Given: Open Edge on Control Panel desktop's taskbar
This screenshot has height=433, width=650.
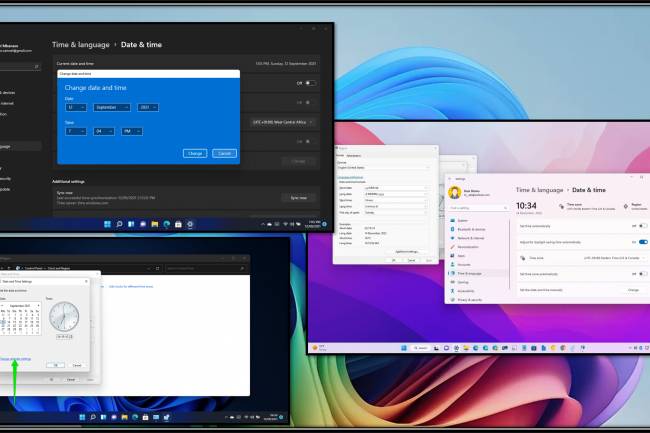Looking at the screenshot, I should point(135,417).
